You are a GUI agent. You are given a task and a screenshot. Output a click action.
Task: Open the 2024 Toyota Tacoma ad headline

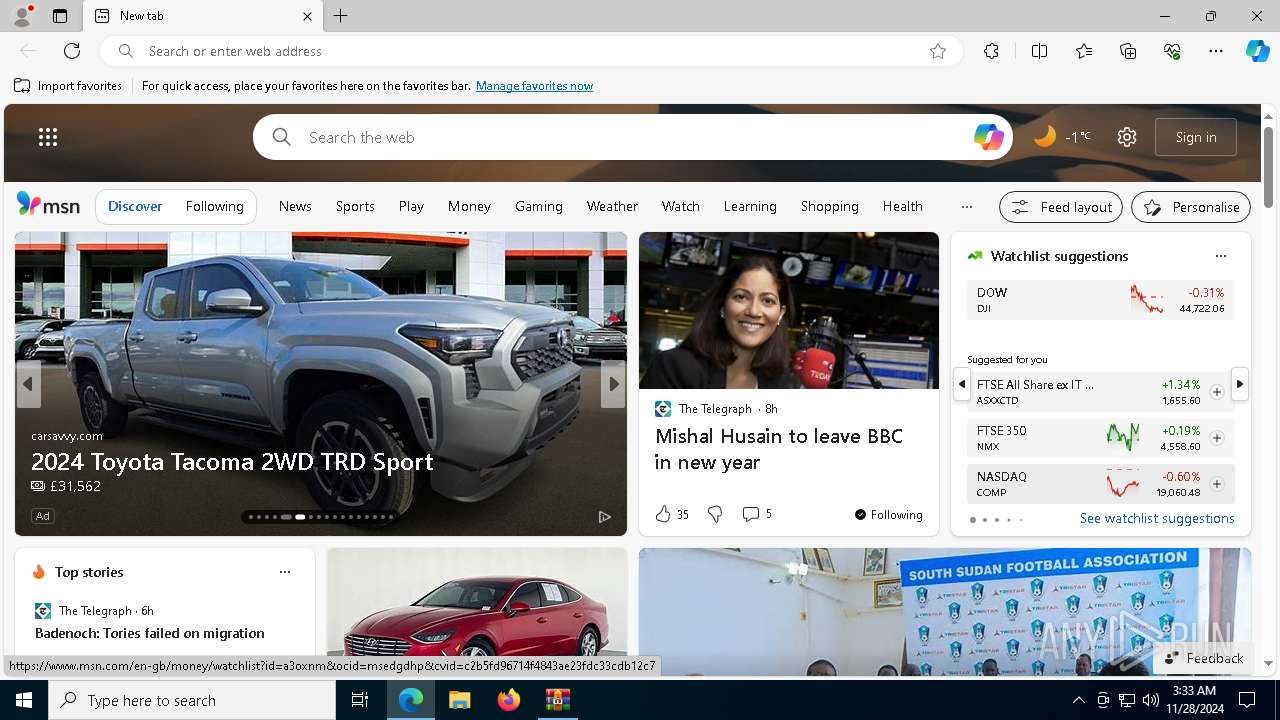coord(232,461)
